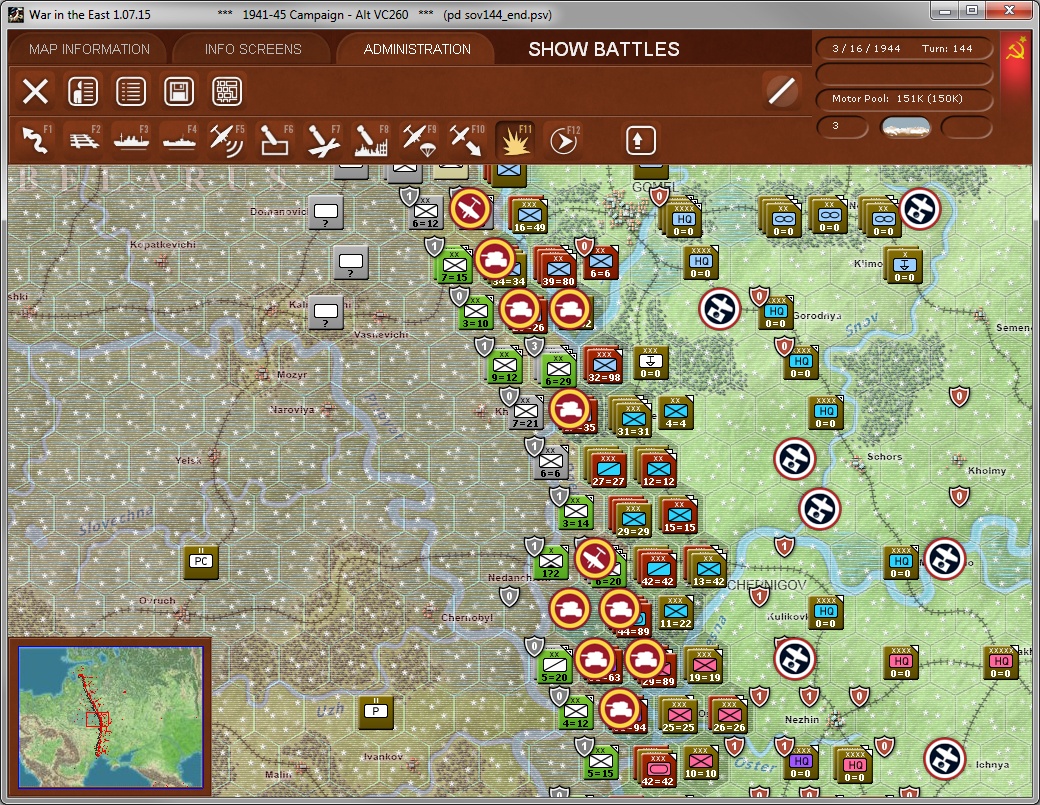Open the hotkey grid icon
The height and width of the screenshot is (805, 1040).
227,92
